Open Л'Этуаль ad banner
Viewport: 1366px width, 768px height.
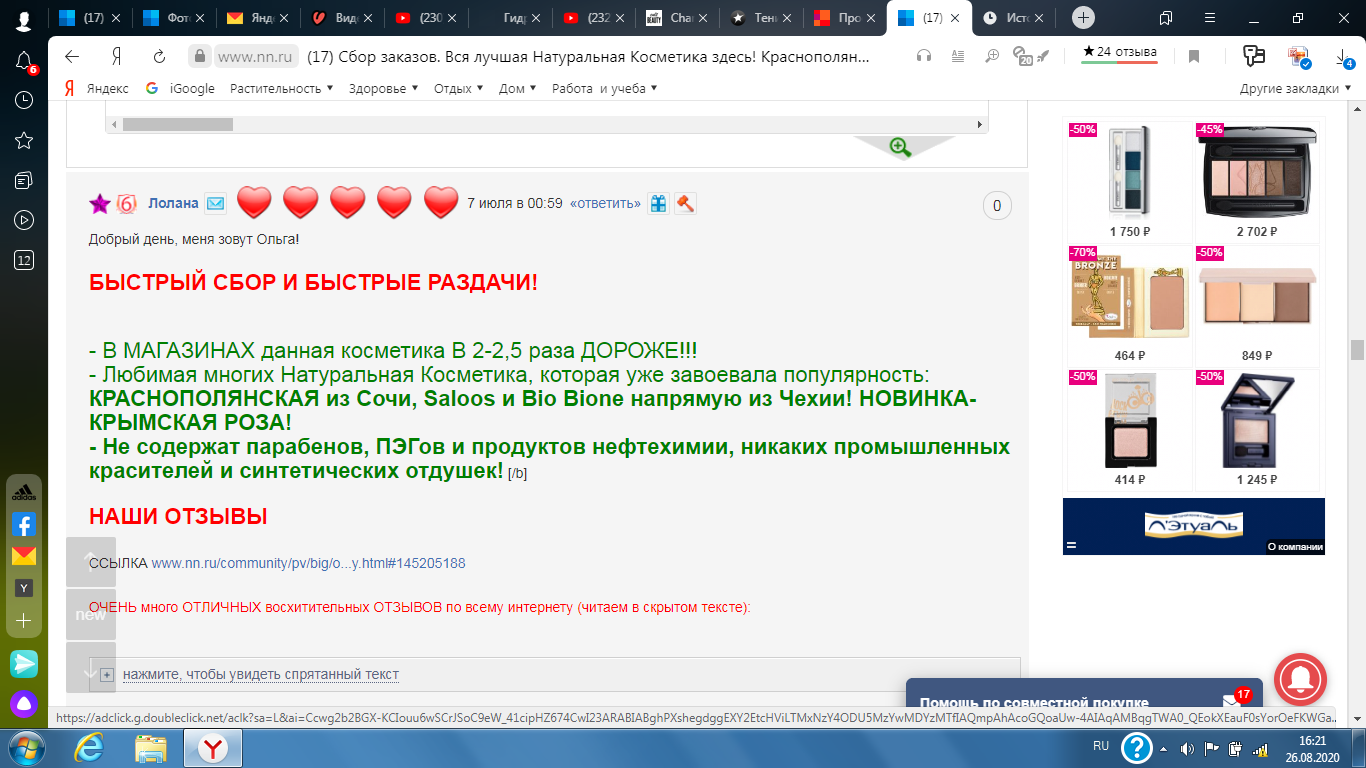click(x=1193, y=526)
